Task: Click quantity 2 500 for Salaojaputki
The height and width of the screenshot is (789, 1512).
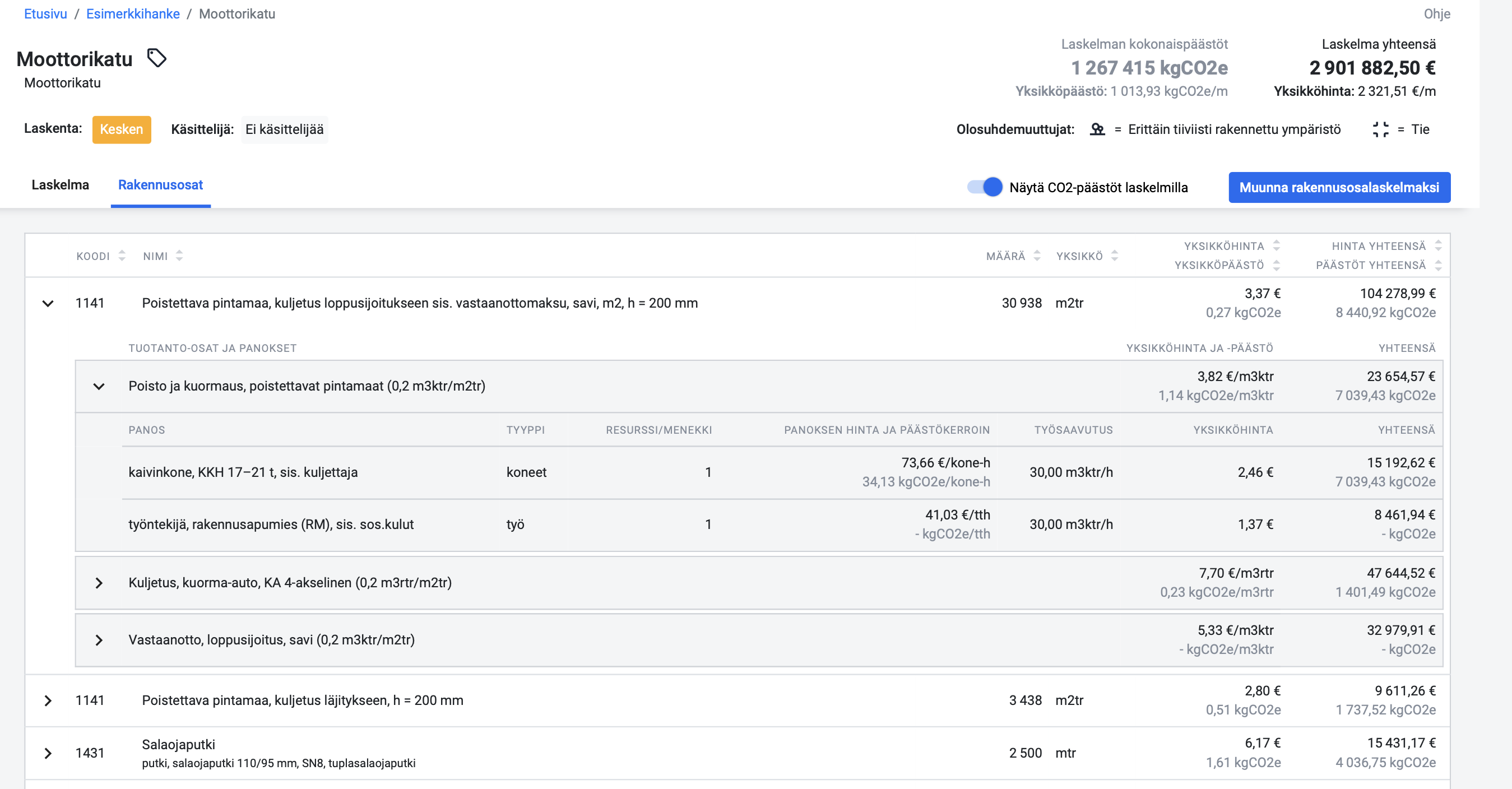Action: point(1026,753)
